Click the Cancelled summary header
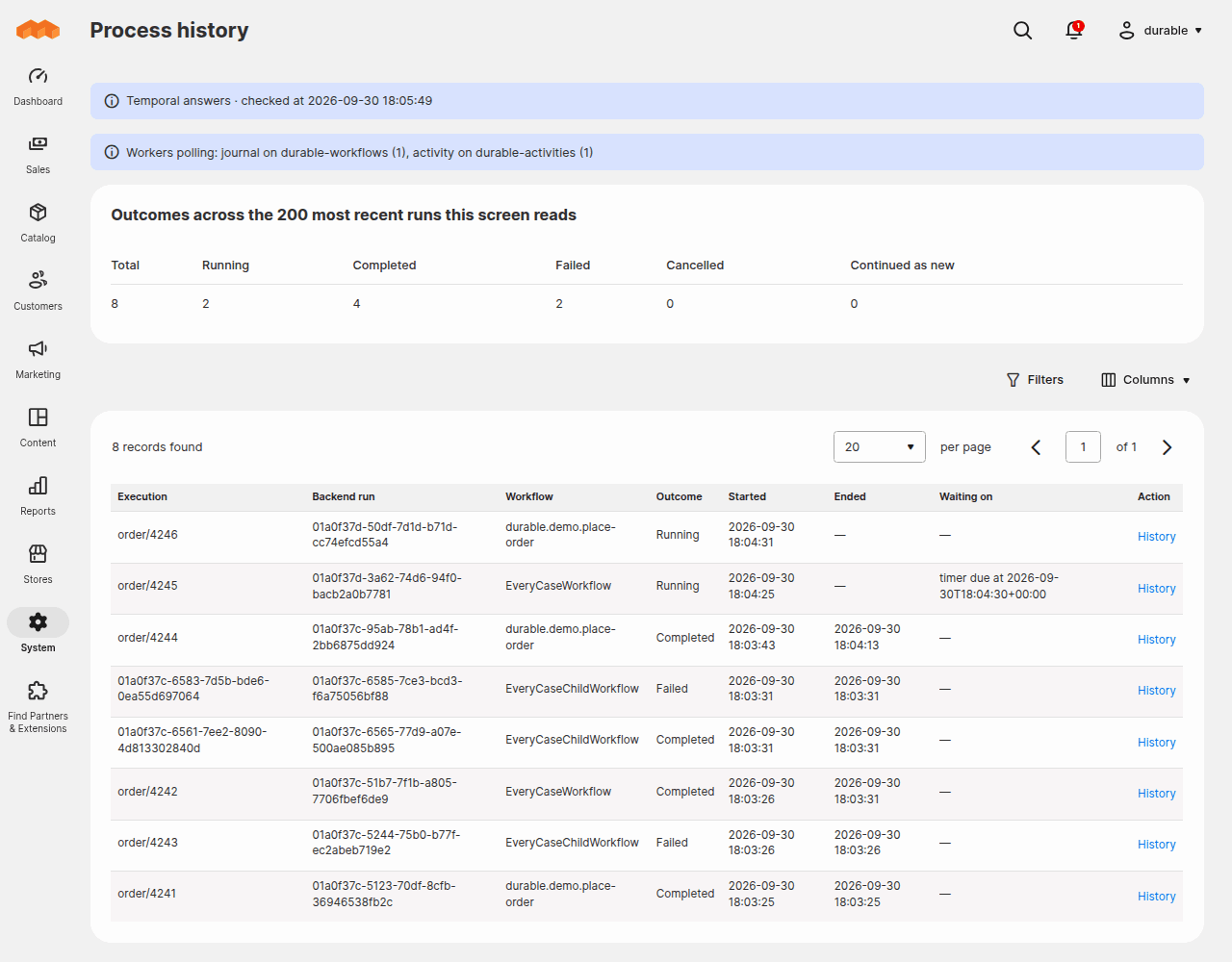 click(x=695, y=266)
